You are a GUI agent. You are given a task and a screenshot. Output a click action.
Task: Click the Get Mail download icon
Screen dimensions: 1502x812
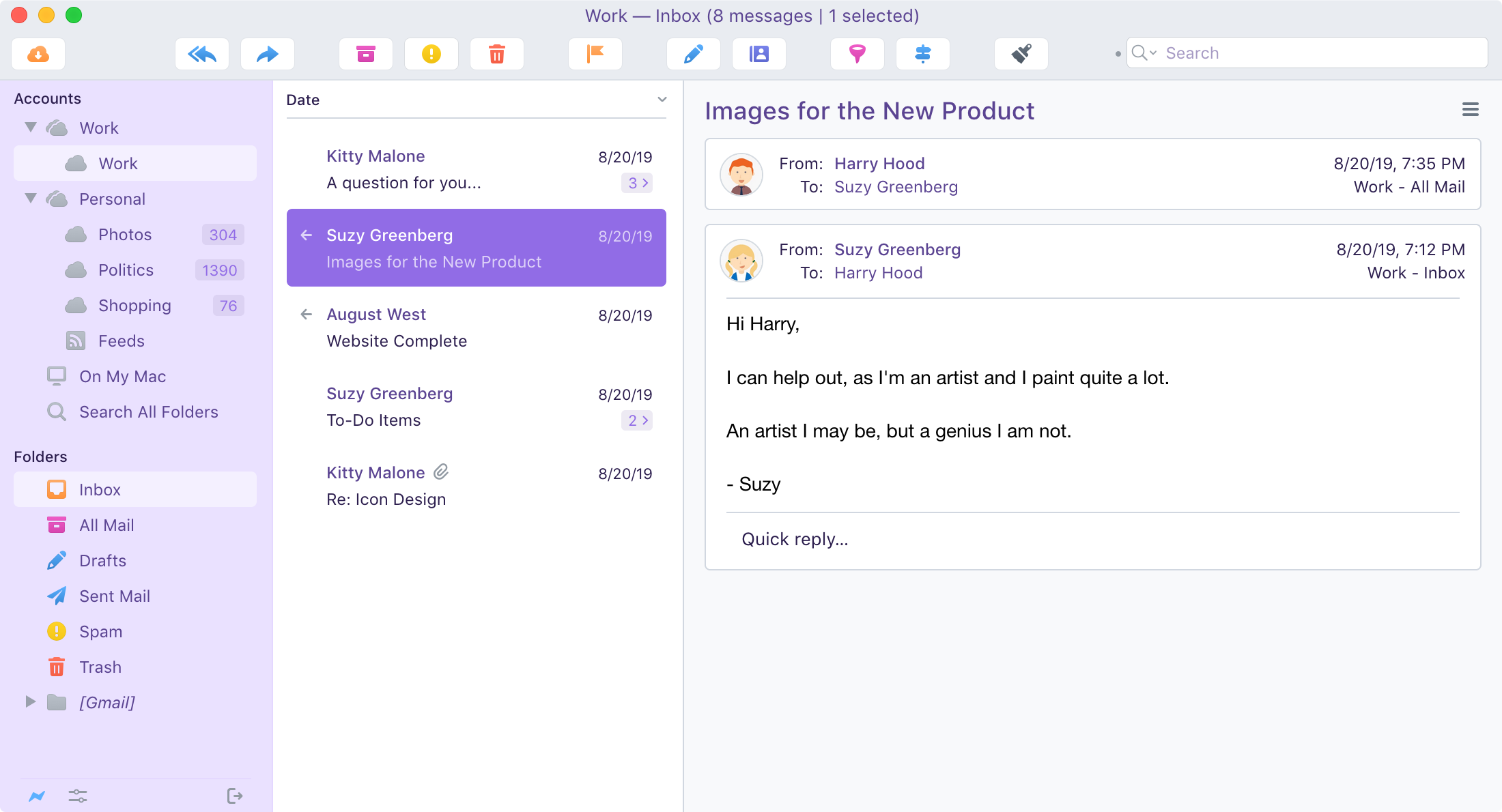point(38,53)
